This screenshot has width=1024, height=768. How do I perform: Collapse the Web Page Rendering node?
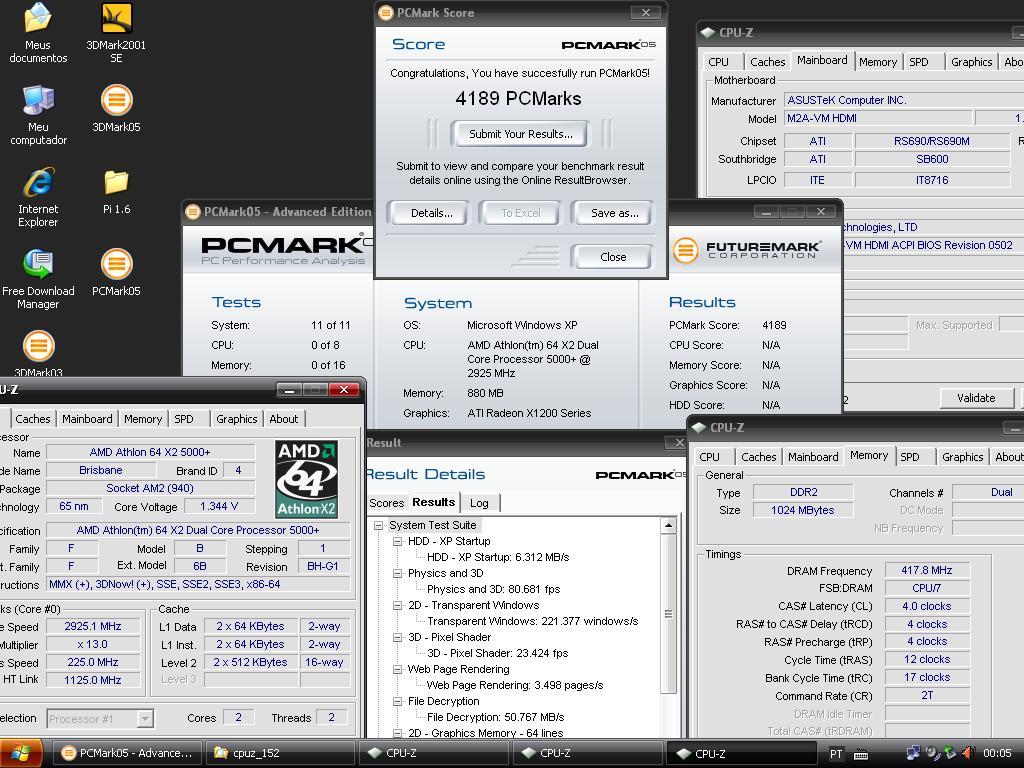(397, 669)
